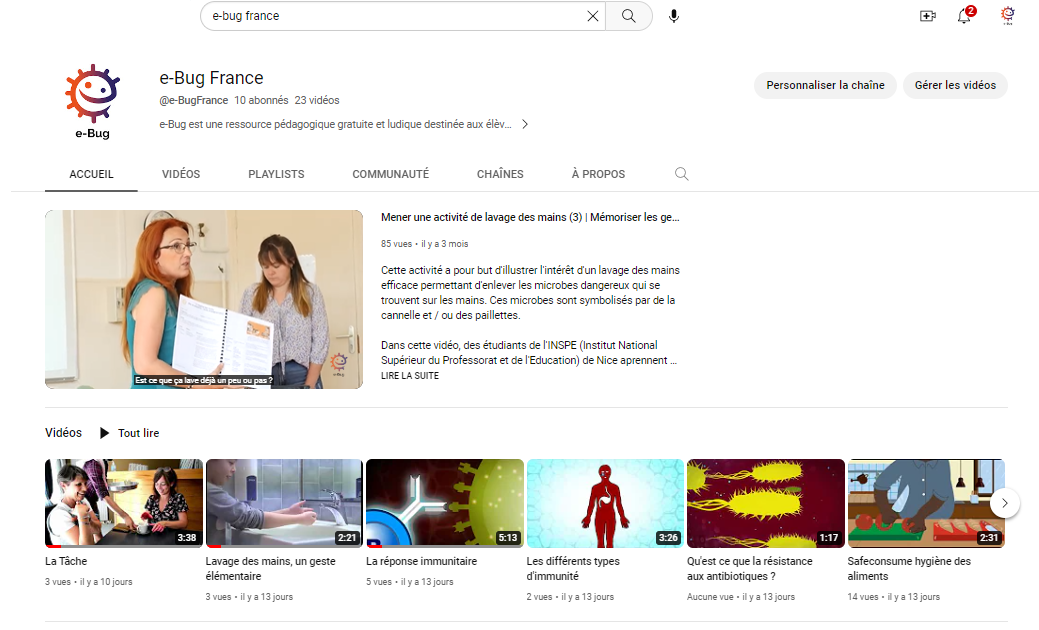
Task: Expand the channel description with the chevron
Action: [x=525, y=124]
